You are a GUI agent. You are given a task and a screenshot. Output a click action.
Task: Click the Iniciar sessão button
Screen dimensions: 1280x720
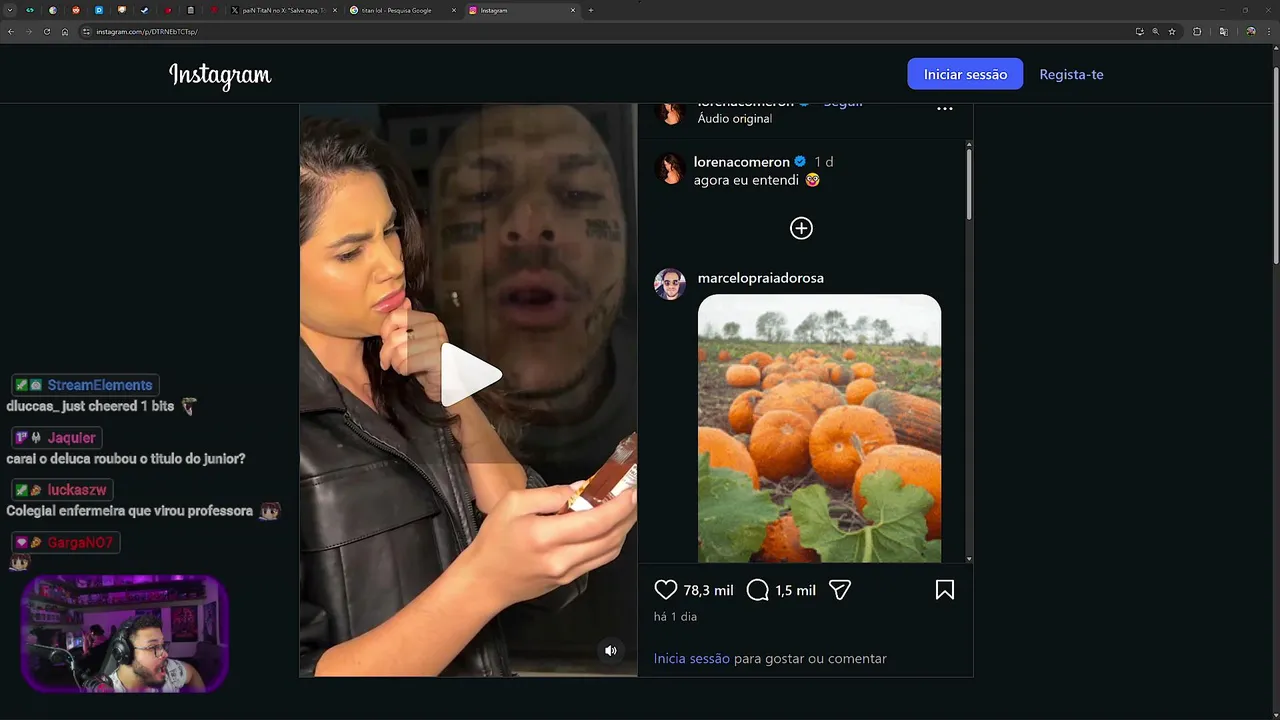click(965, 74)
